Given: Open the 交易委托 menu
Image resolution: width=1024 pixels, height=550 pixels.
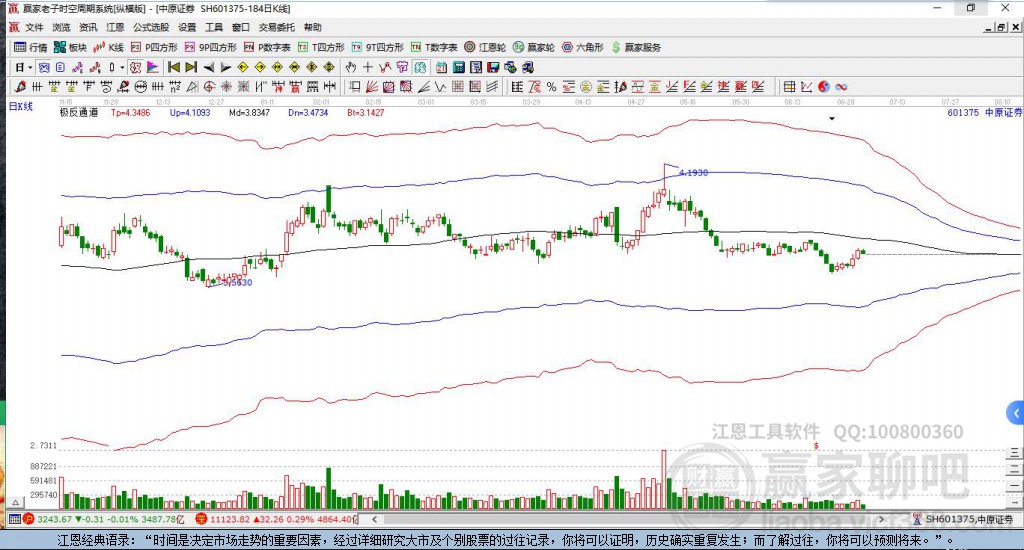Looking at the screenshot, I should [276, 28].
